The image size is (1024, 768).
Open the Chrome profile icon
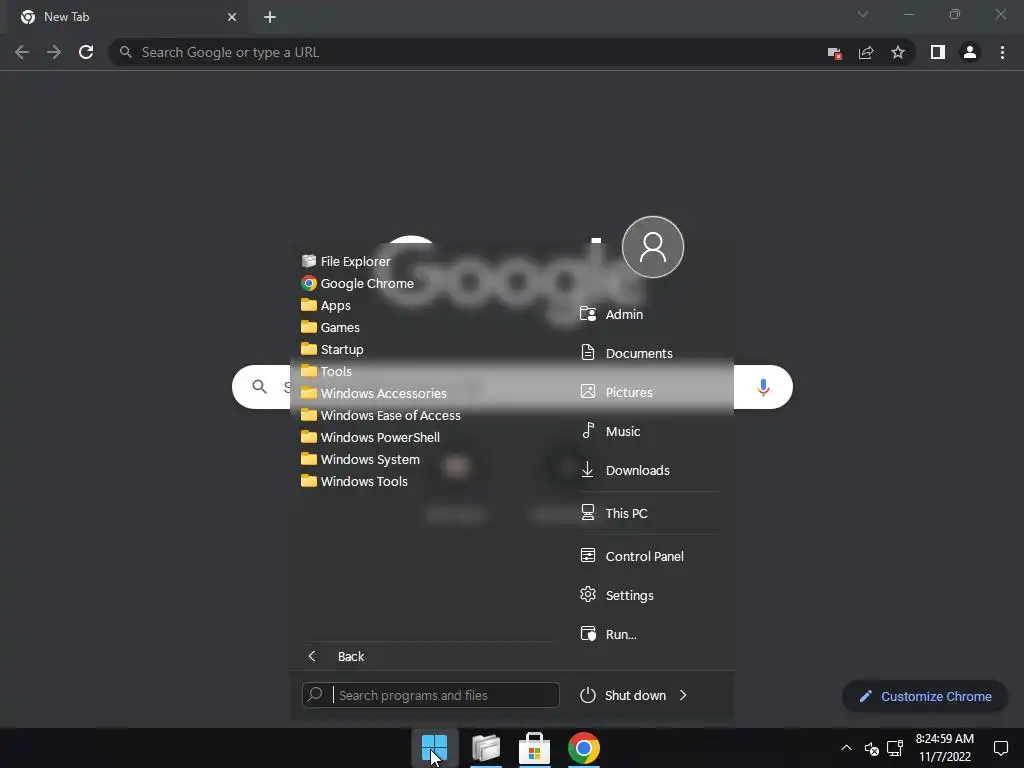coord(970,52)
